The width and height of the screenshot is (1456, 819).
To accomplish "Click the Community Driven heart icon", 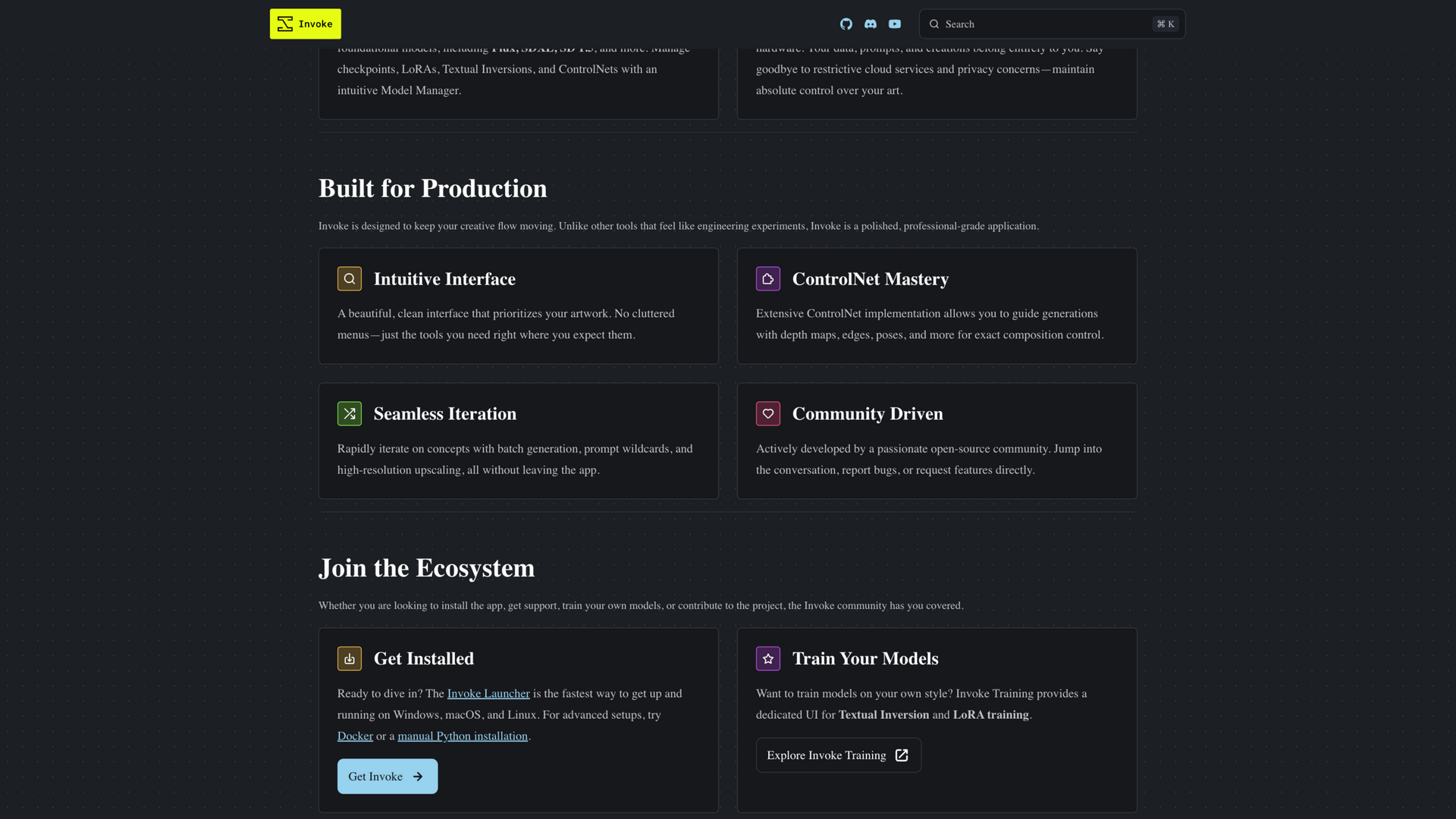I will 768,414.
